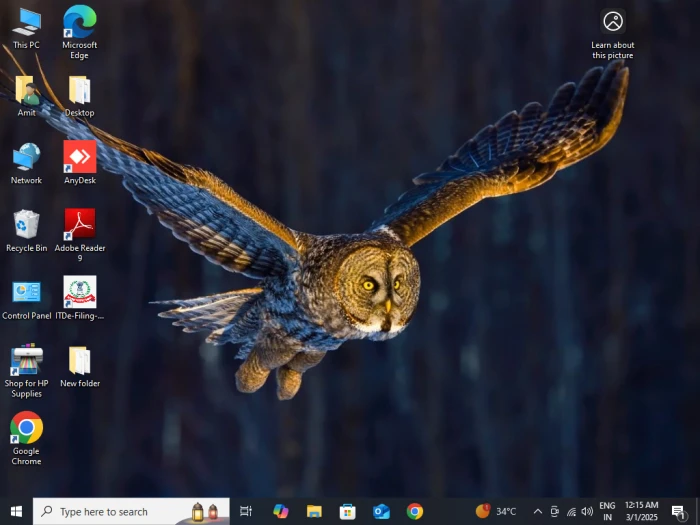700x525 pixels.
Task: Open Task View from the taskbar
Action: [x=246, y=511]
